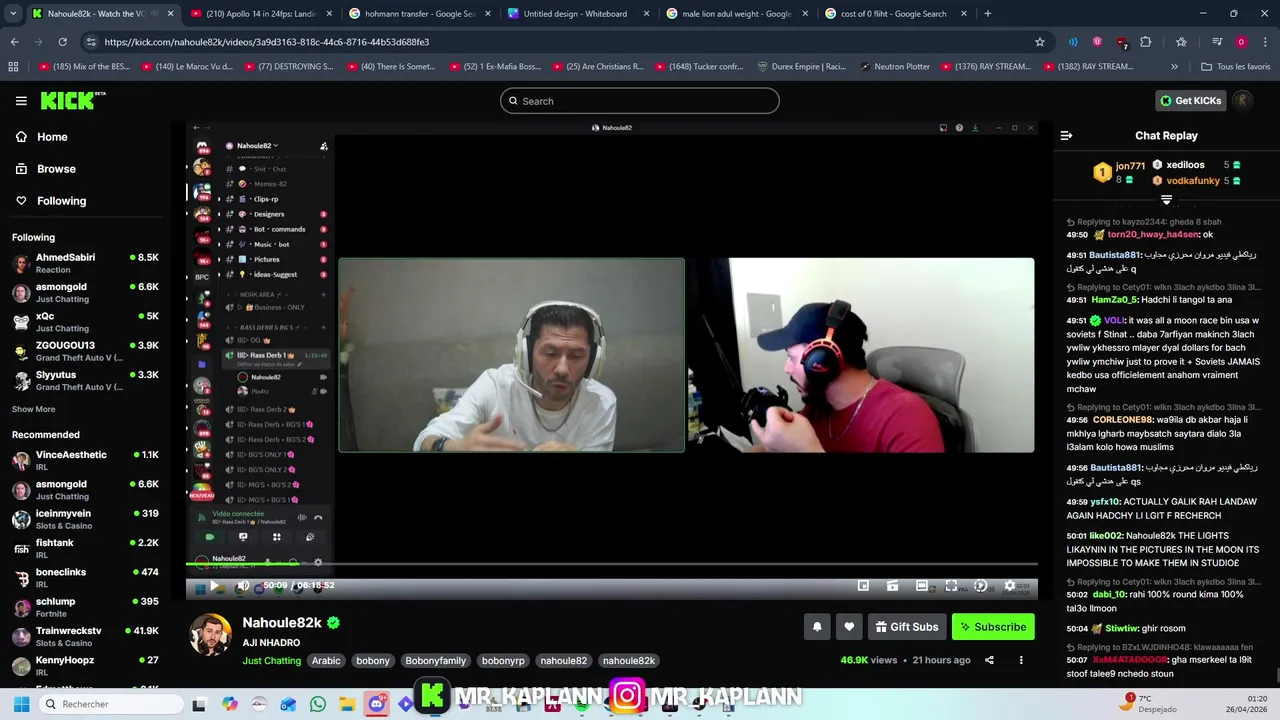This screenshot has width=1280, height=720.
Task: Play the video
Action: (x=213, y=586)
